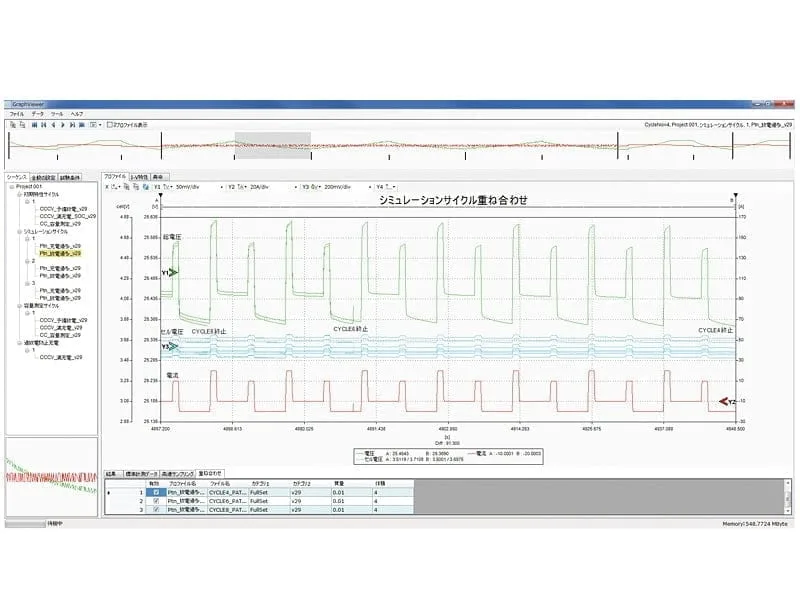Uncheck the enabled box in row 1
This screenshot has height=600, width=800.
156,492
